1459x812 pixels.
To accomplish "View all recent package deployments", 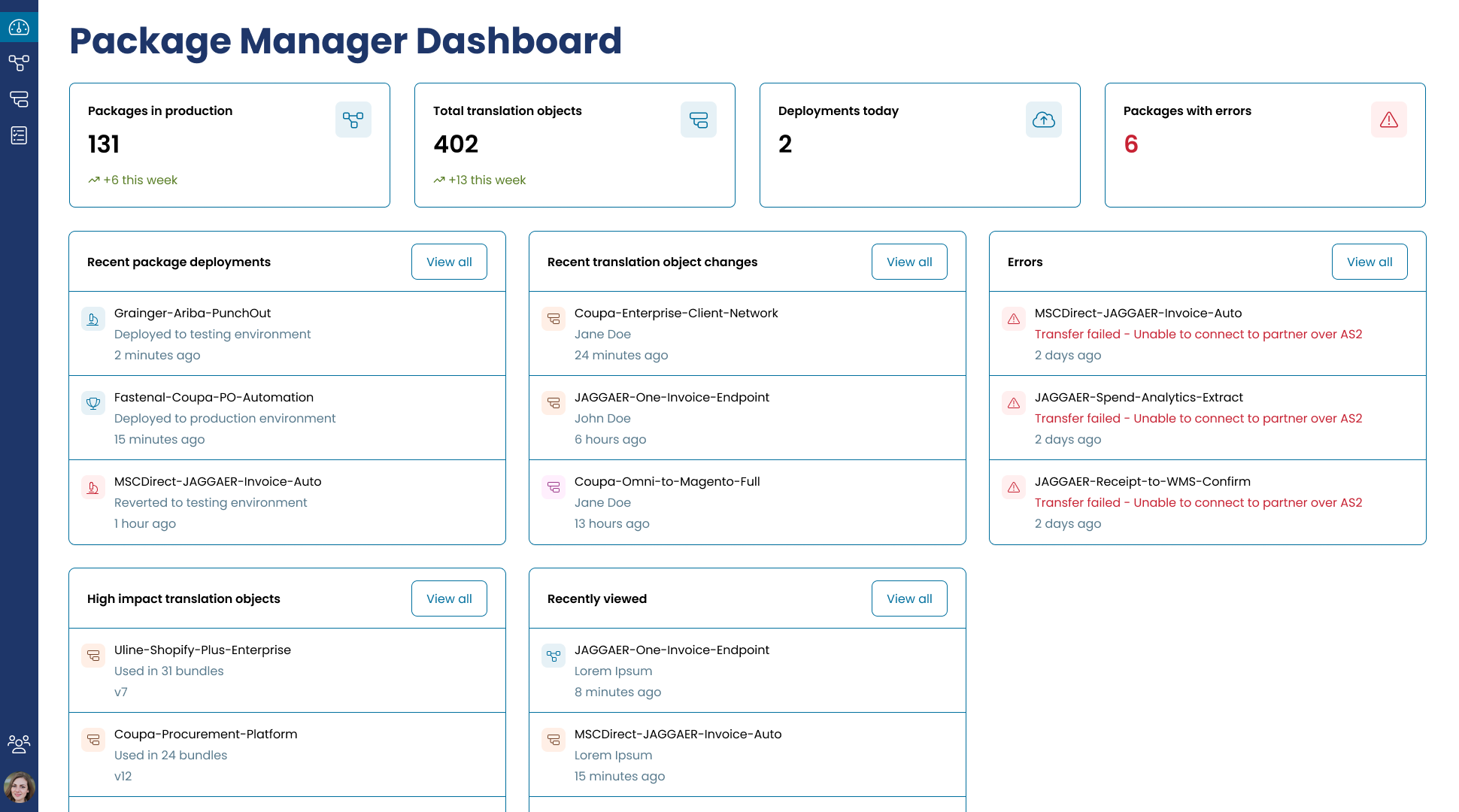I will pyautogui.click(x=449, y=262).
